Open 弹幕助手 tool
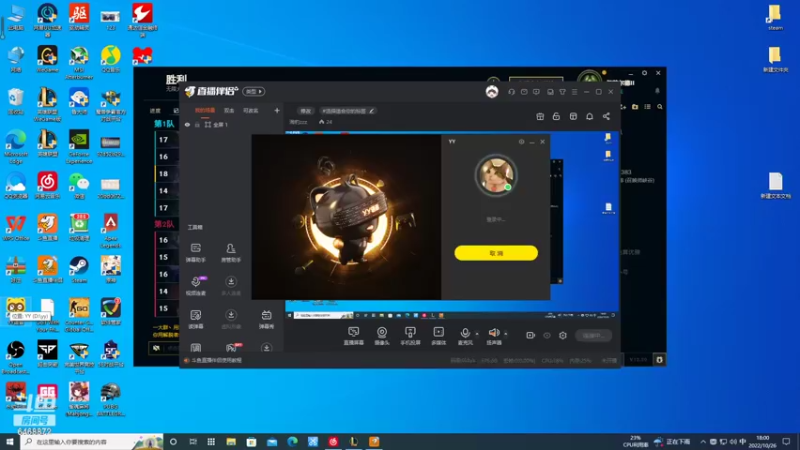 (x=195, y=253)
